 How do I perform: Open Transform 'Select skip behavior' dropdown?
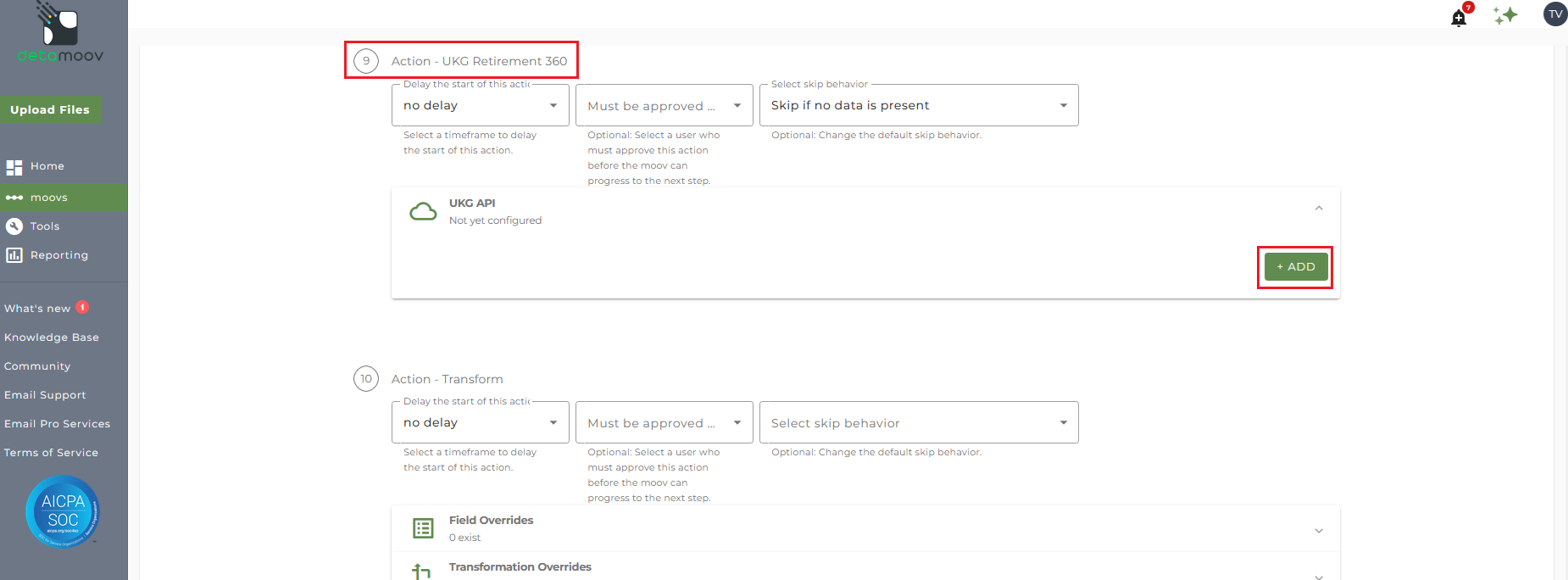click(x=919, y=422)
